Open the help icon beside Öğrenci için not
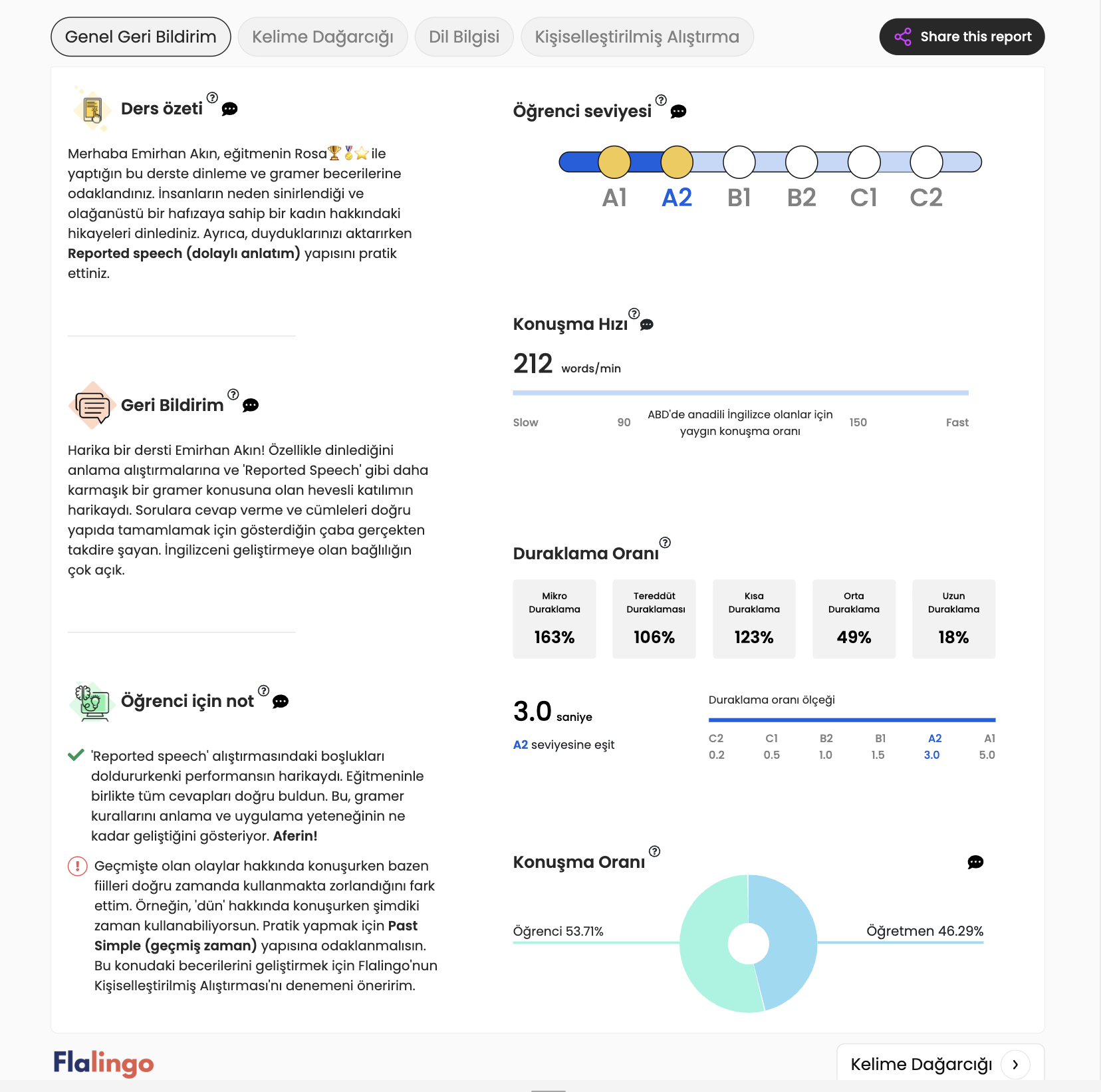Screen dimensions: 1101x1092 (263, 691)
